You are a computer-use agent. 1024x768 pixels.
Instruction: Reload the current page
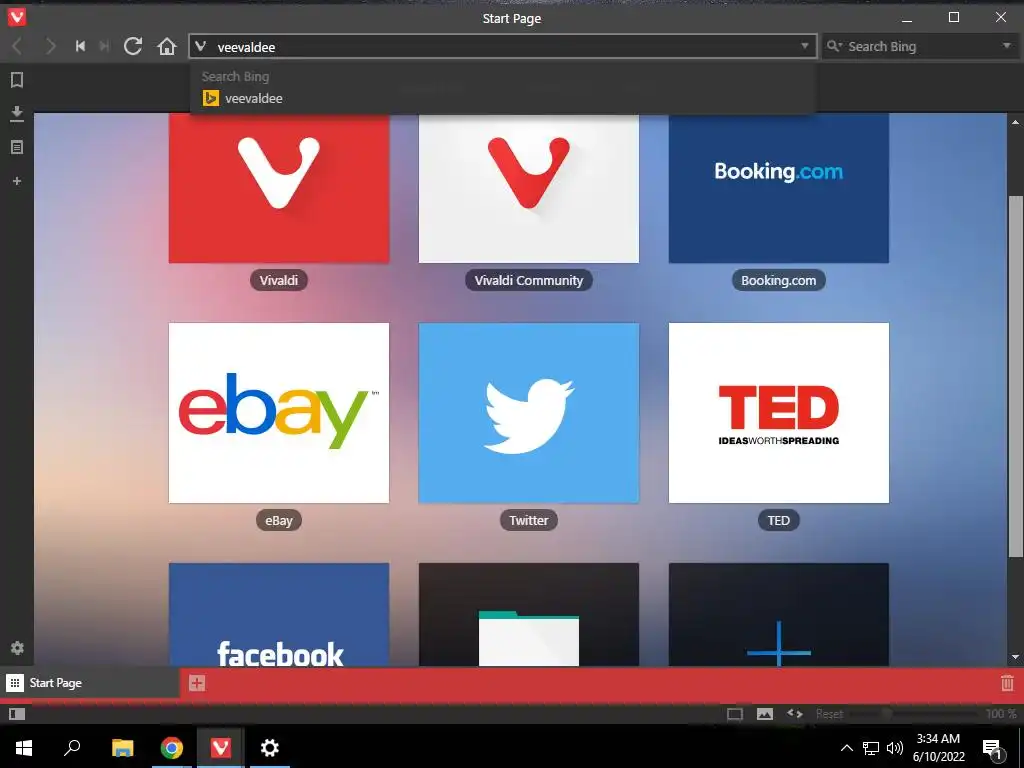[x=133, y=46]
